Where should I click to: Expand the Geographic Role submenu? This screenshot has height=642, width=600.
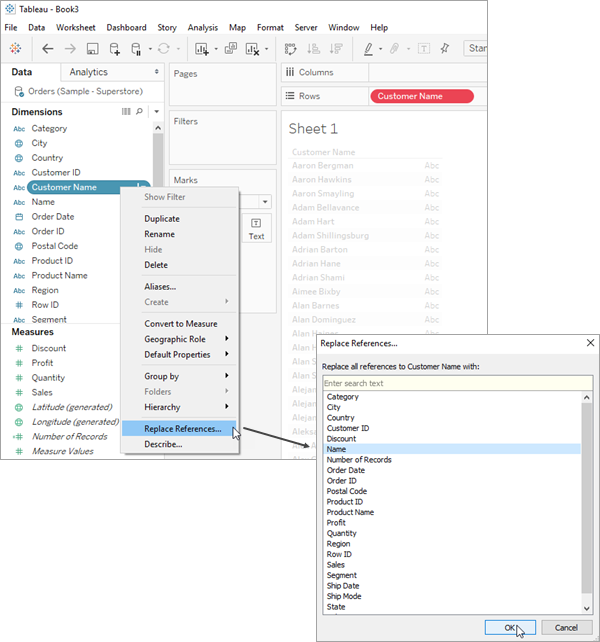(x=180, y=339)
